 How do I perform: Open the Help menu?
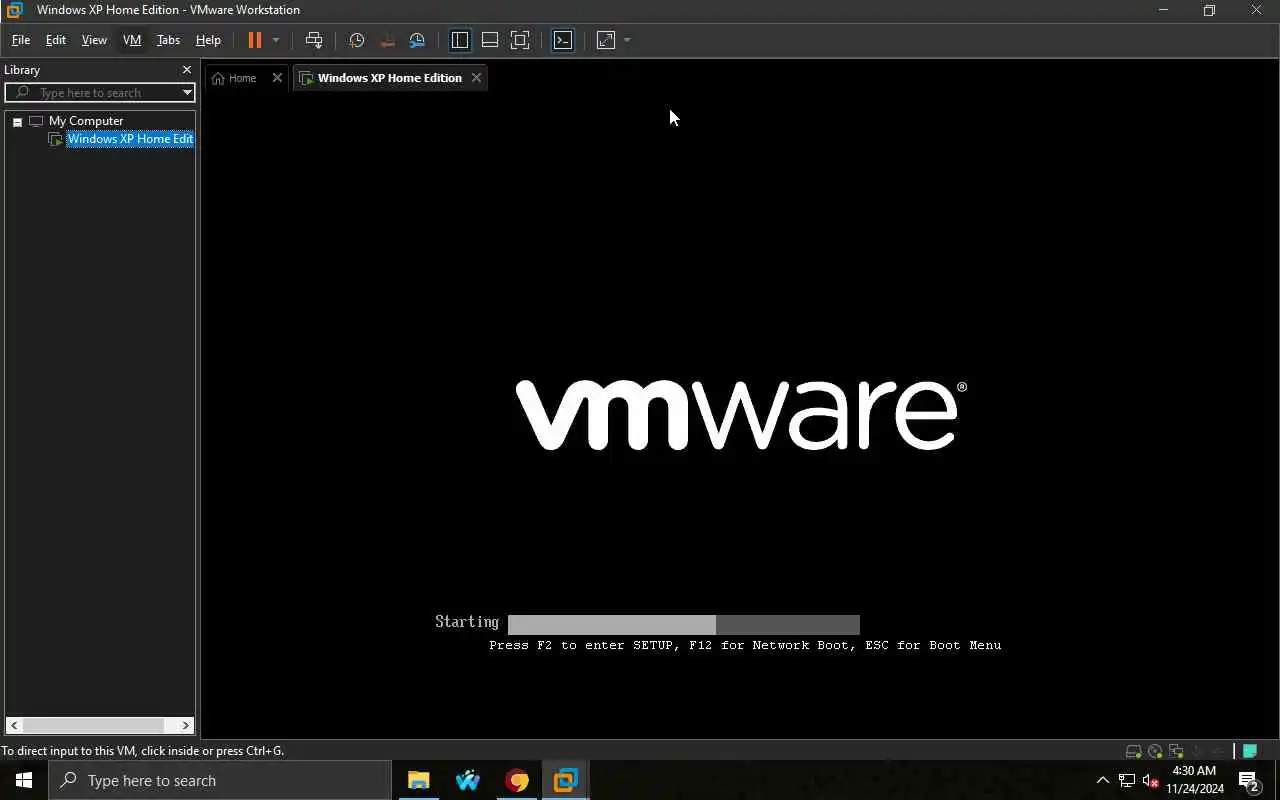(x=208, y=40)
